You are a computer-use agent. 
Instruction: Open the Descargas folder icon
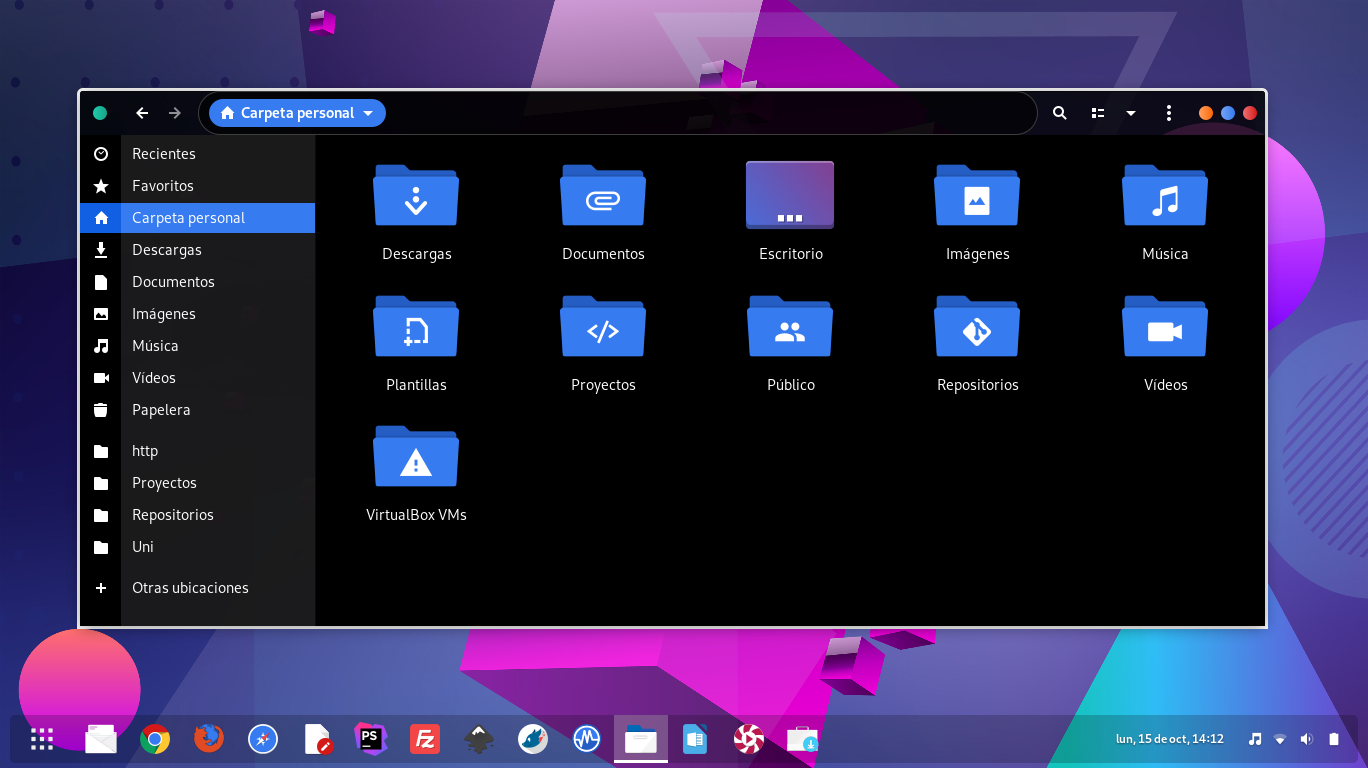coord(416,195)
